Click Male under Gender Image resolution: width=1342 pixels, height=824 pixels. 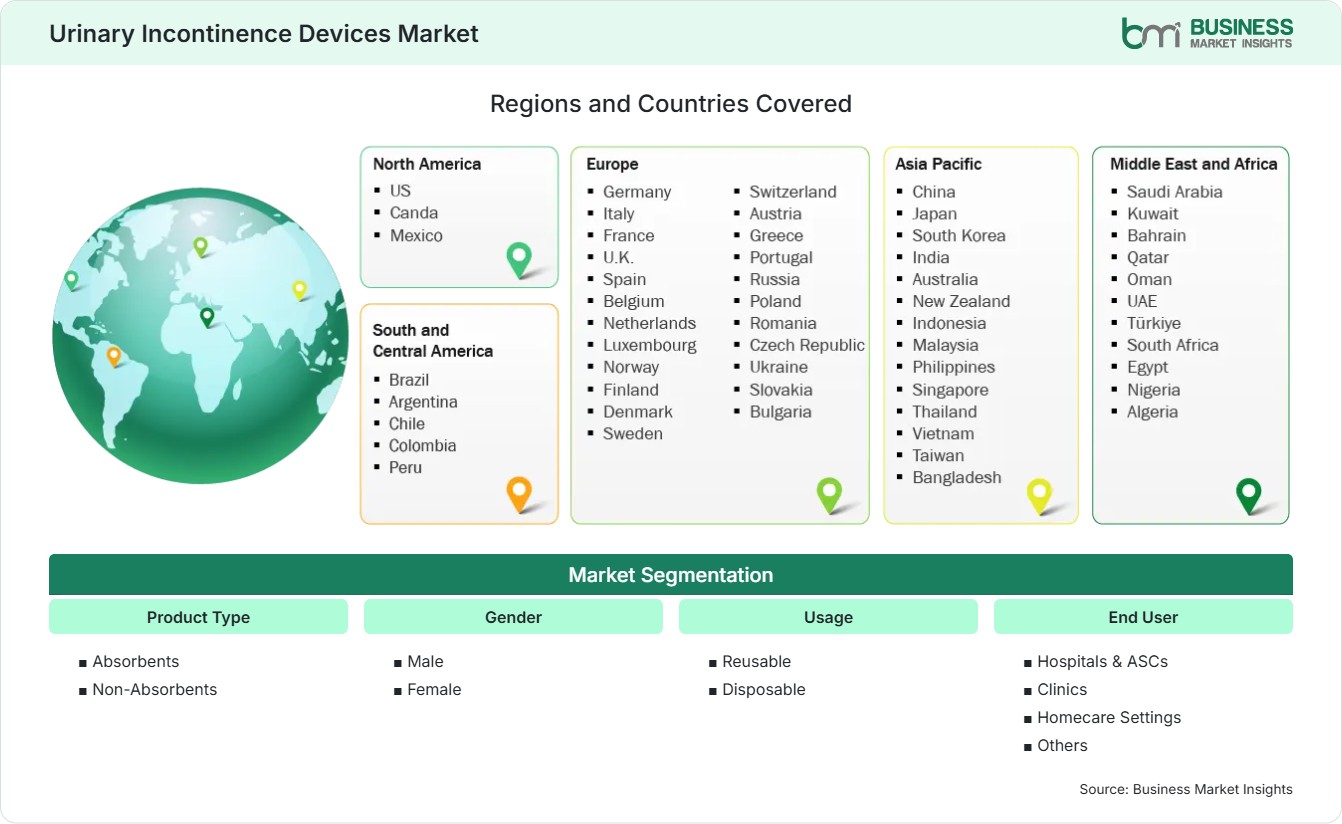tap(425, 661)
